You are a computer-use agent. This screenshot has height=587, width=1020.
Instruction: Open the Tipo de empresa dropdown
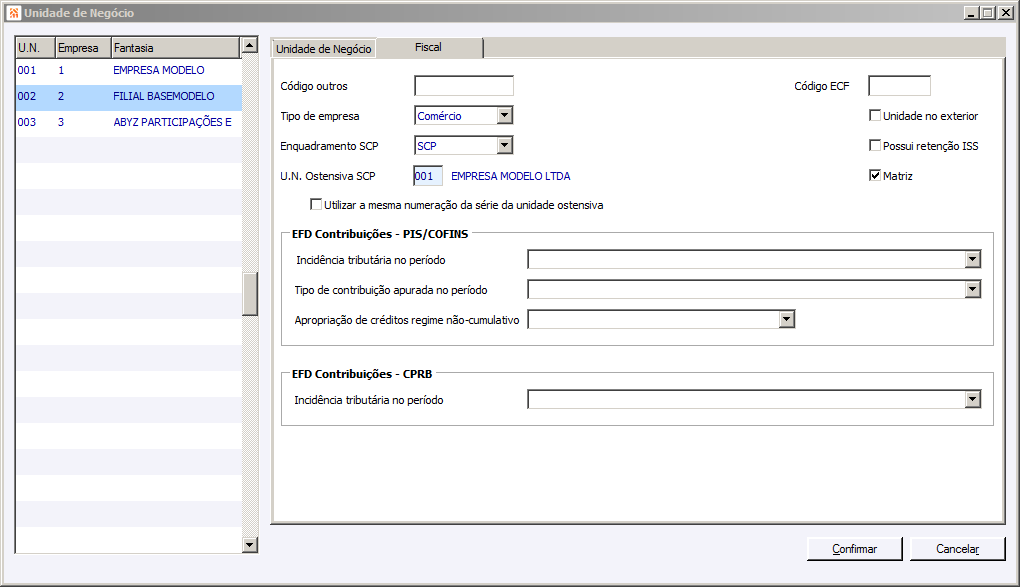[505, 115]
